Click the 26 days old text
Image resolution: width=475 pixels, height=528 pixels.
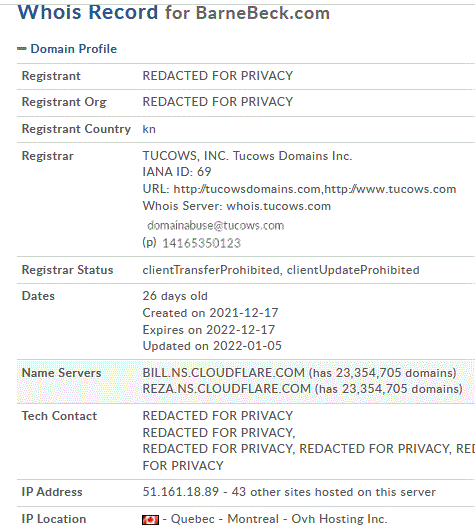(175, 296)
